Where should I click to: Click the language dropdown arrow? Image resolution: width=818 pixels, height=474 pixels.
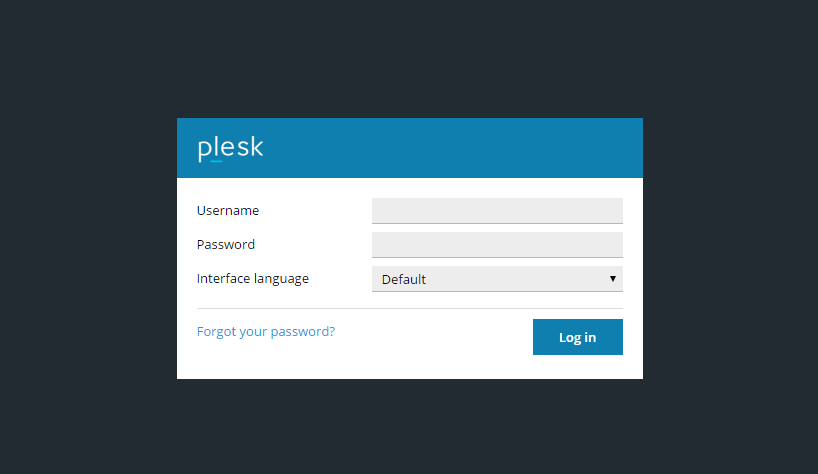point(612,279)
